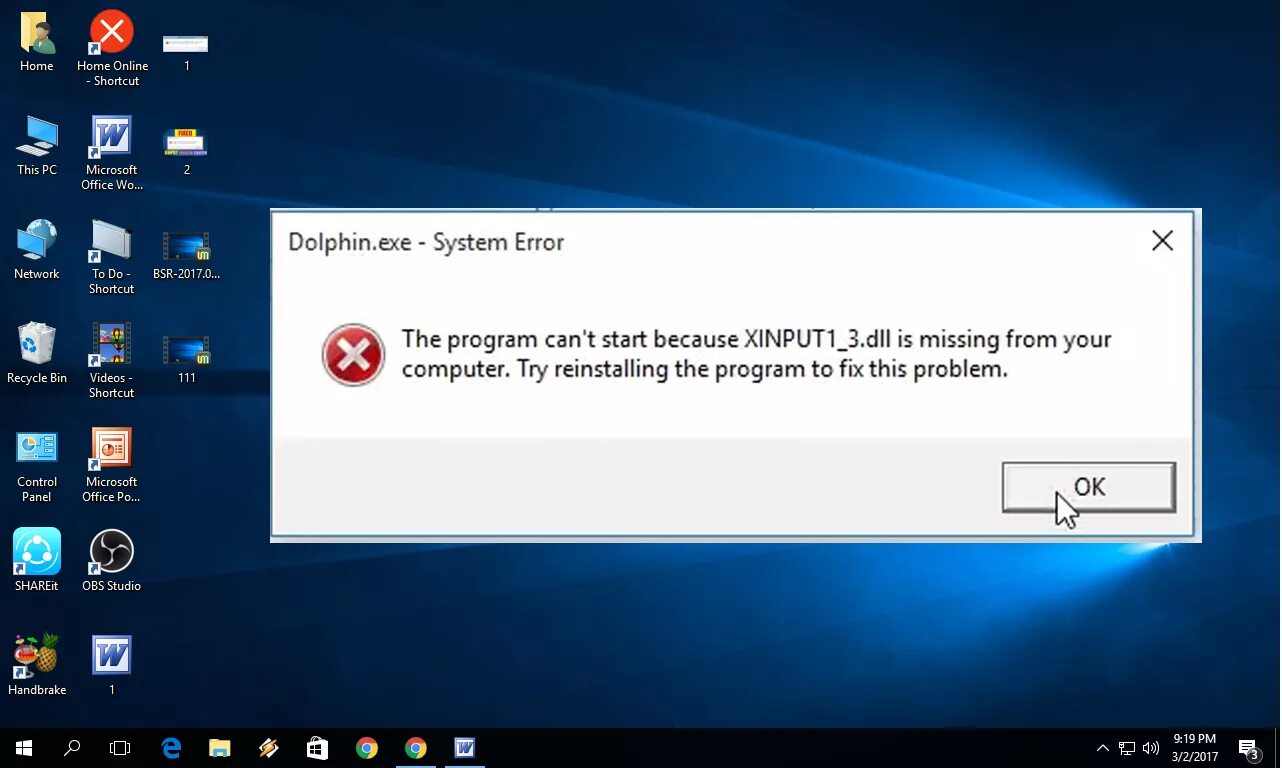The image size is (1282, 768).
Task: Select the SHAREit desktop shortcut
Action: pyautogui.click(x=37, y=561)
